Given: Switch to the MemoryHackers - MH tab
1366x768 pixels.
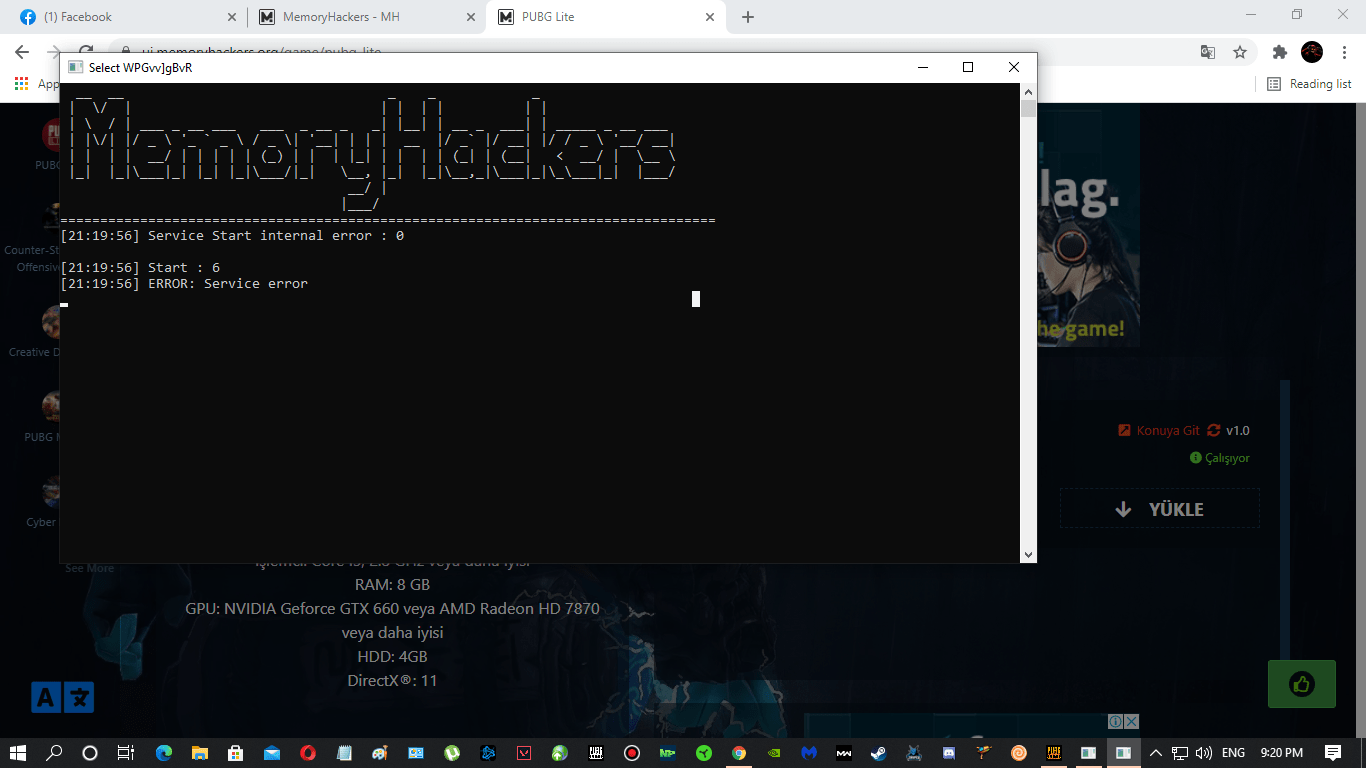Looking at the screenshot, I should [366, 17].
